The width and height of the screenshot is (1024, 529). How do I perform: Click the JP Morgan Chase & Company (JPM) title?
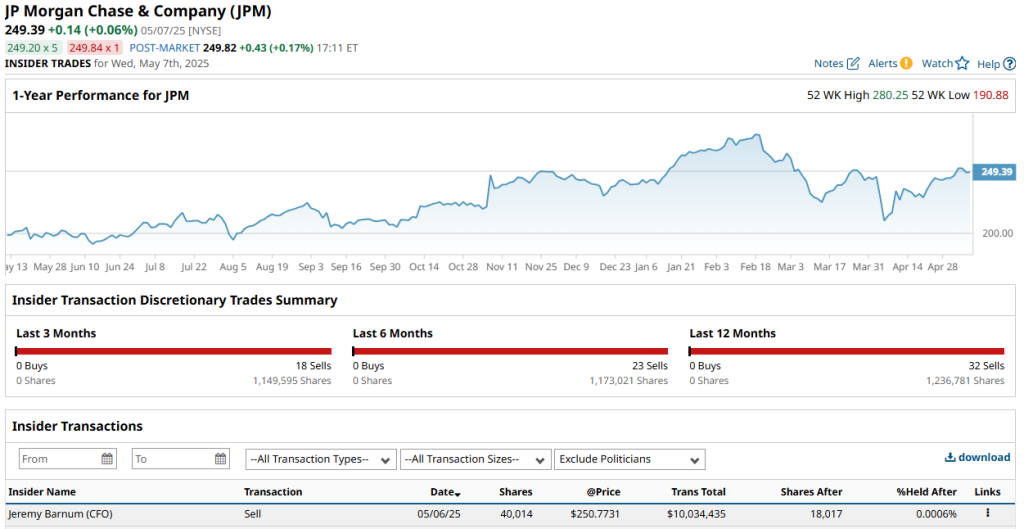138,12
